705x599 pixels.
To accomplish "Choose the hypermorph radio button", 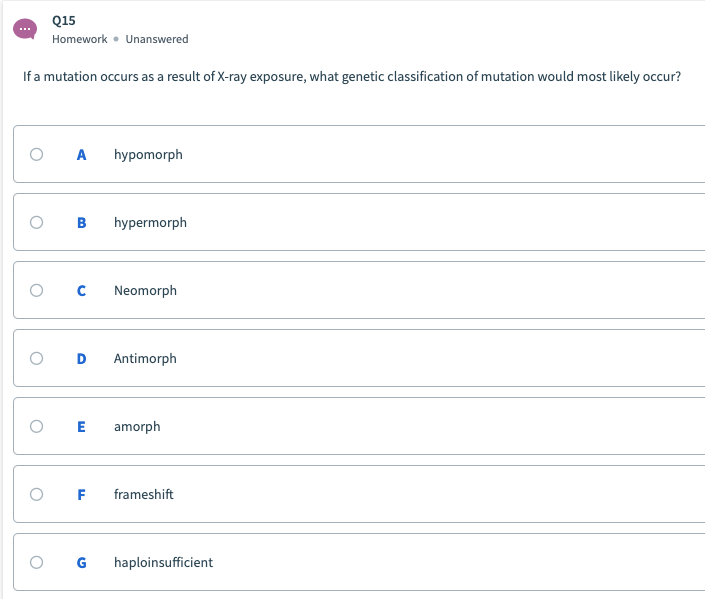I will click(37, 223).
